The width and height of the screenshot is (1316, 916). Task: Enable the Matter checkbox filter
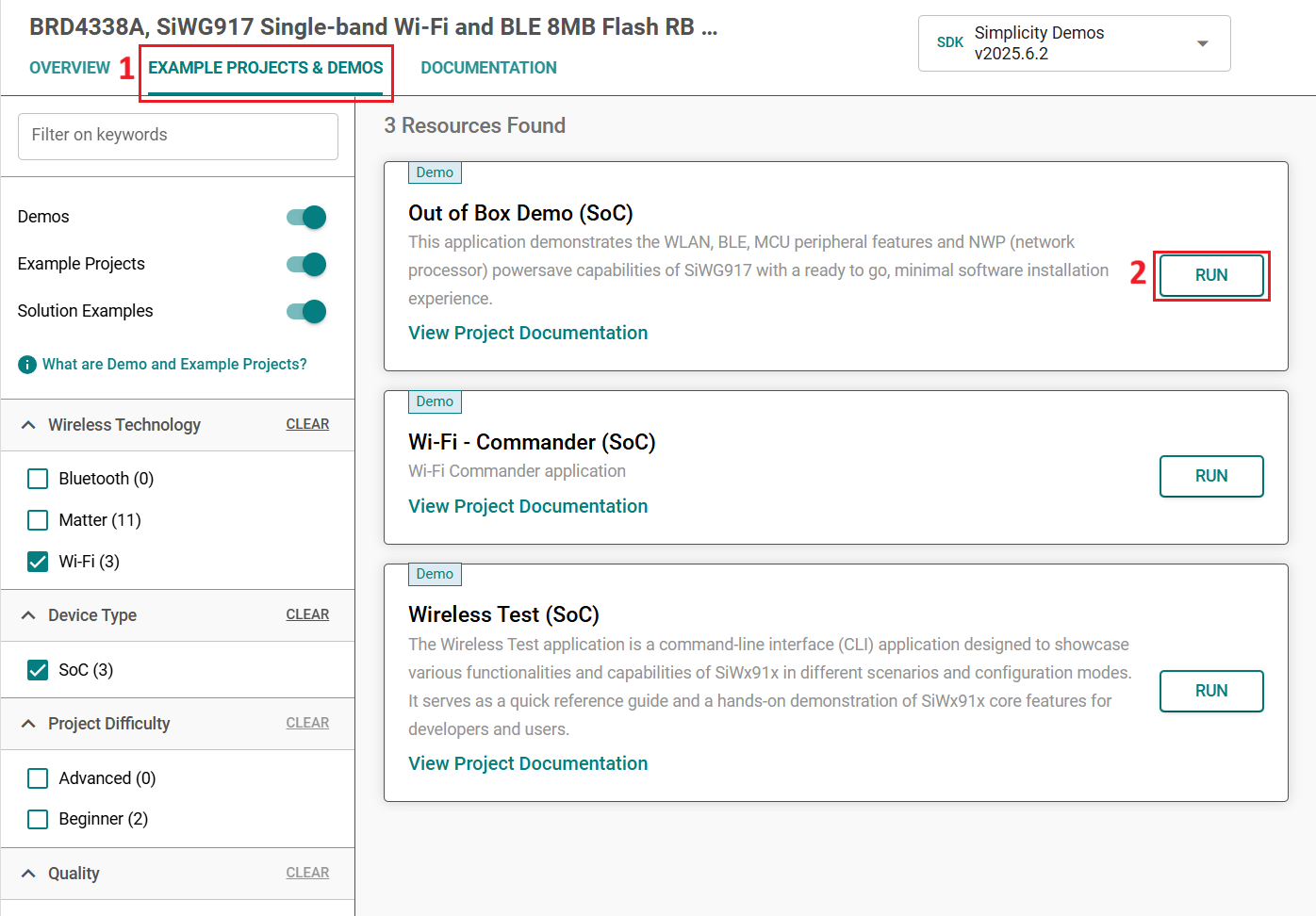coord(38,520)
